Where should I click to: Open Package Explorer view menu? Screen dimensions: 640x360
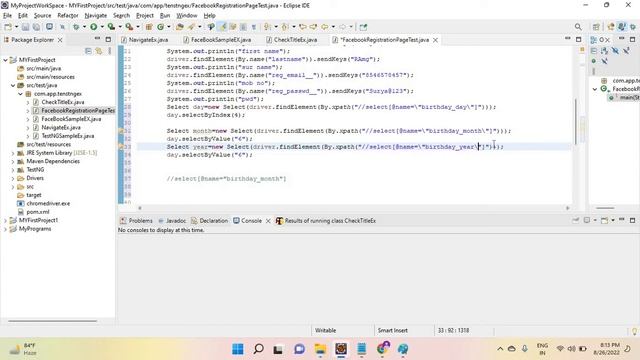tap(109, 51)
